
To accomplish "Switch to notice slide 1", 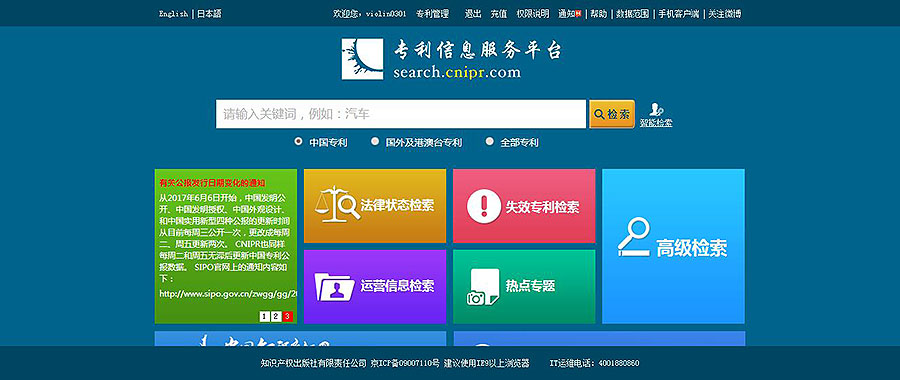I will pyautogui.click(x=264, y=316).
